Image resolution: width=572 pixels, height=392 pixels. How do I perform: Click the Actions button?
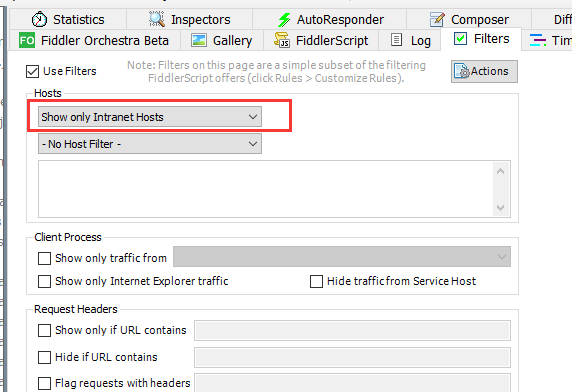pos(484,71)
